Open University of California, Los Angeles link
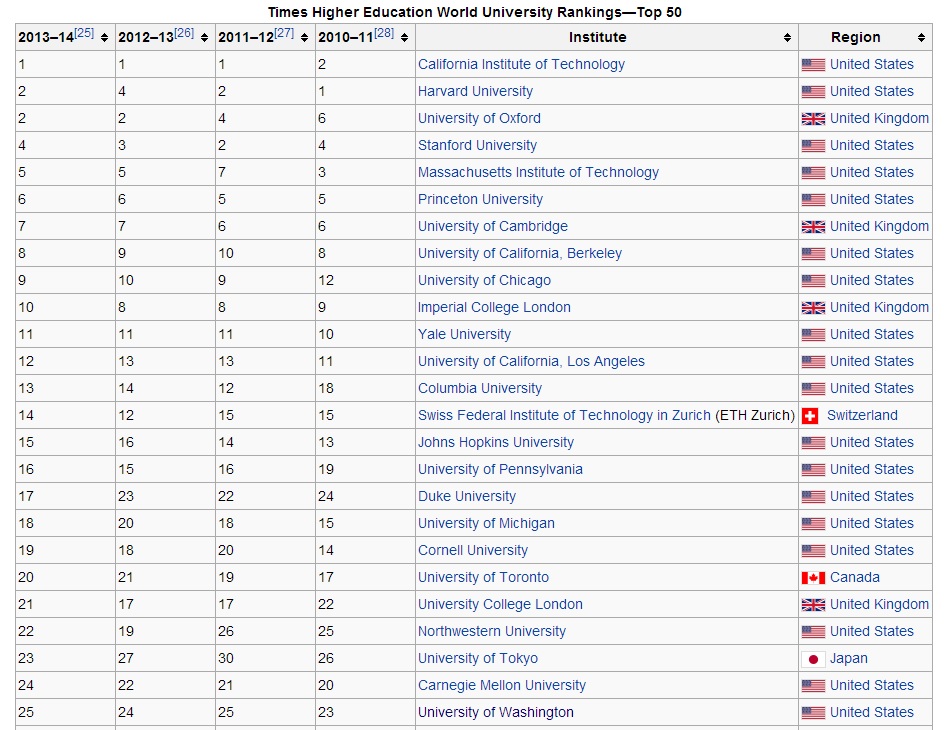 coord(532,361)
